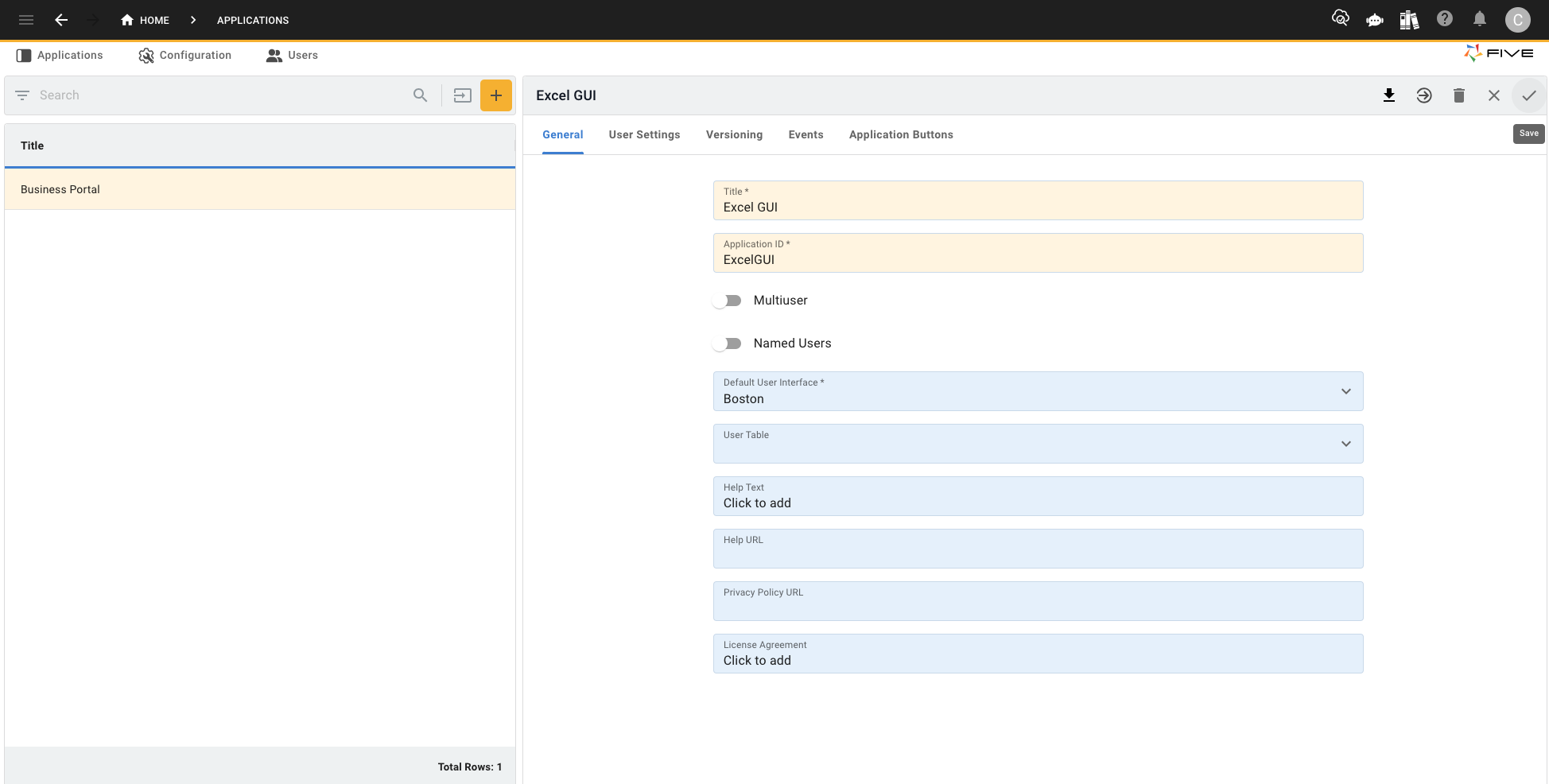This screenshot has height=784, width=1549.
Task: Run the application using the circled arrow icon
Action: click(1424, 95)
